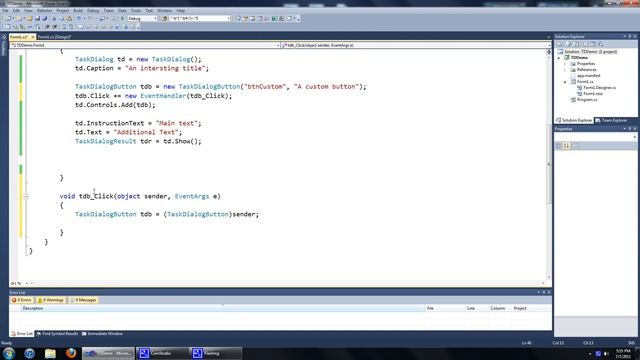Open the Debug configuration dropdown
The image size is (640, 360).
click(x=155, y=18)
